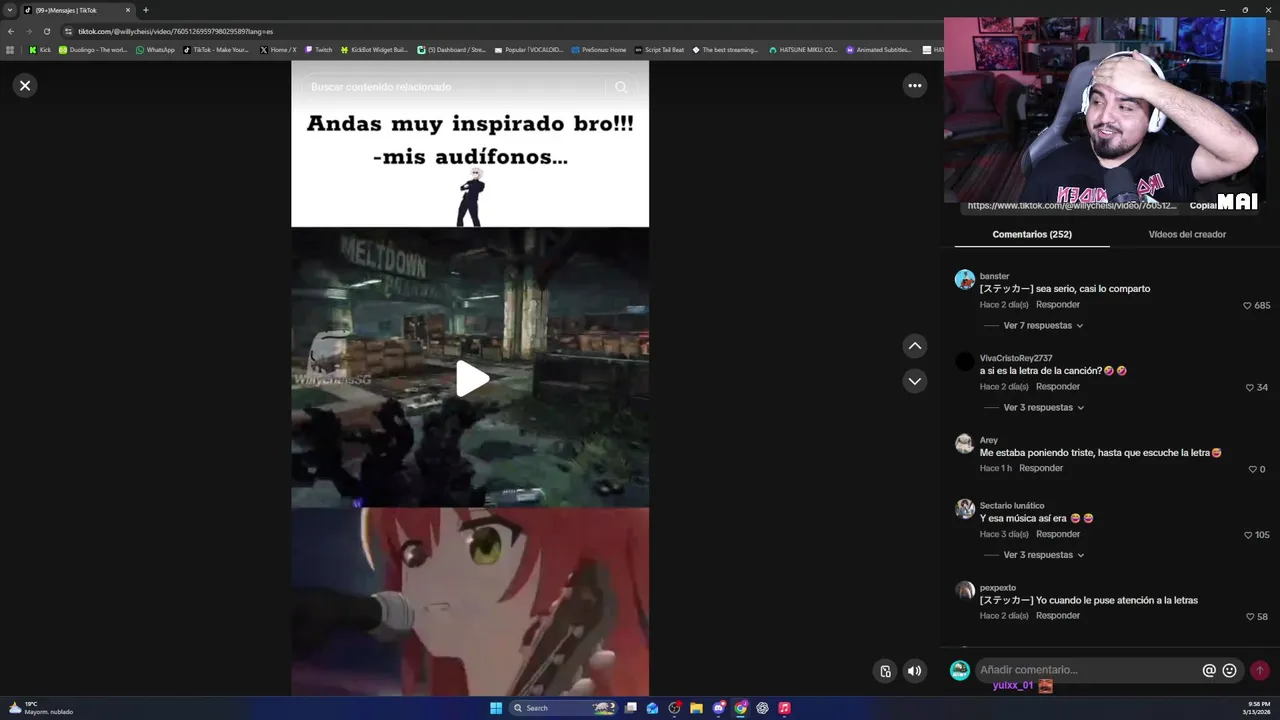This screenshot has height=720, width=1280.
Task: Open Arey's profile avatar
Action: point(964,443)
